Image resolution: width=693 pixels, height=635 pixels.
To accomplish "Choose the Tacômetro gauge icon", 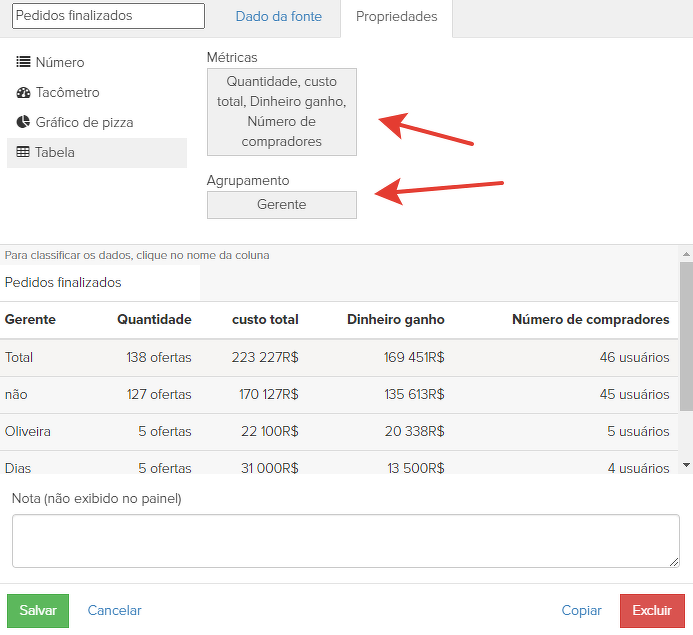I will pos(23,92).
